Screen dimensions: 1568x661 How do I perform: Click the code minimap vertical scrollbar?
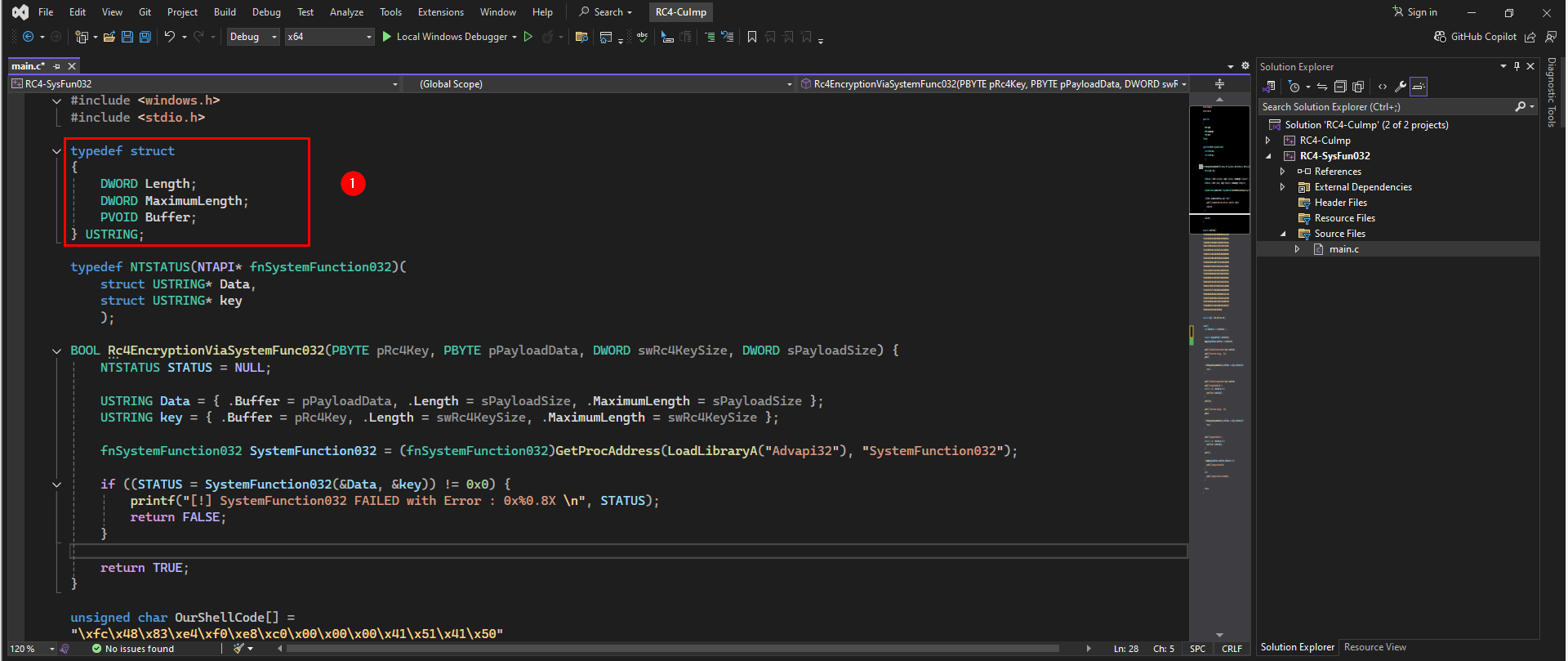tap(1219, 368)
